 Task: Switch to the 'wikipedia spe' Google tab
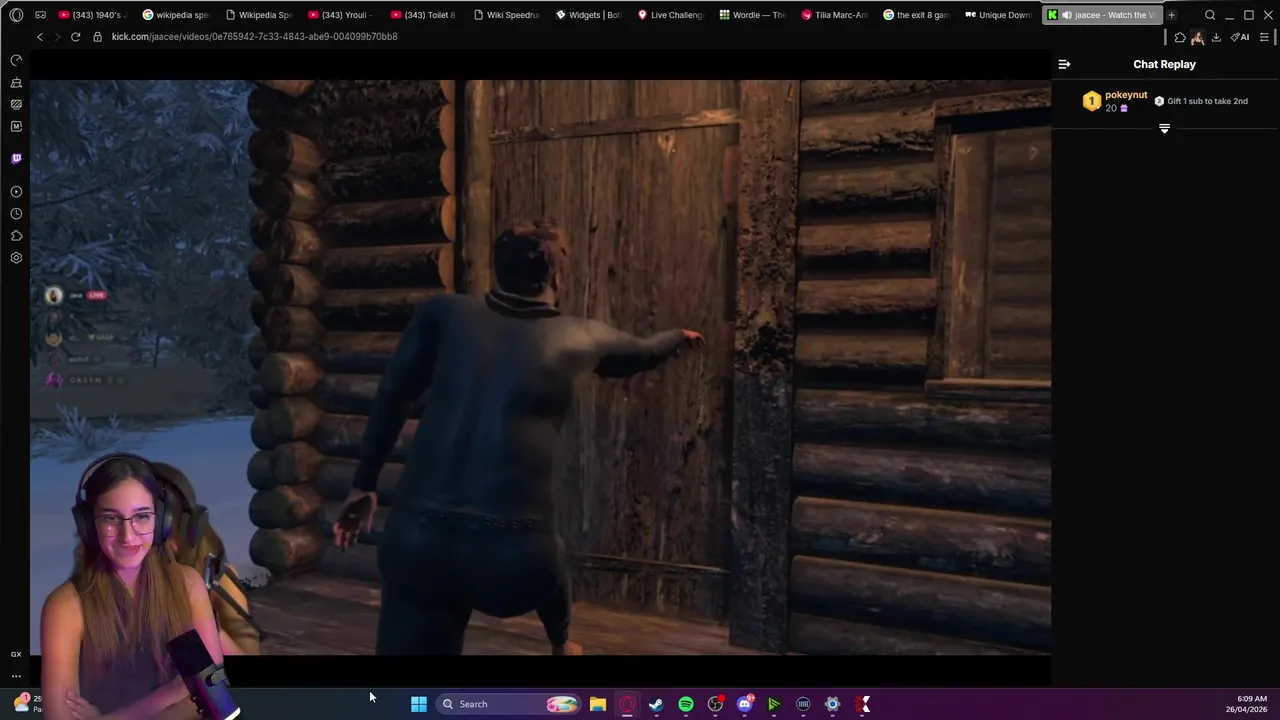176,15
